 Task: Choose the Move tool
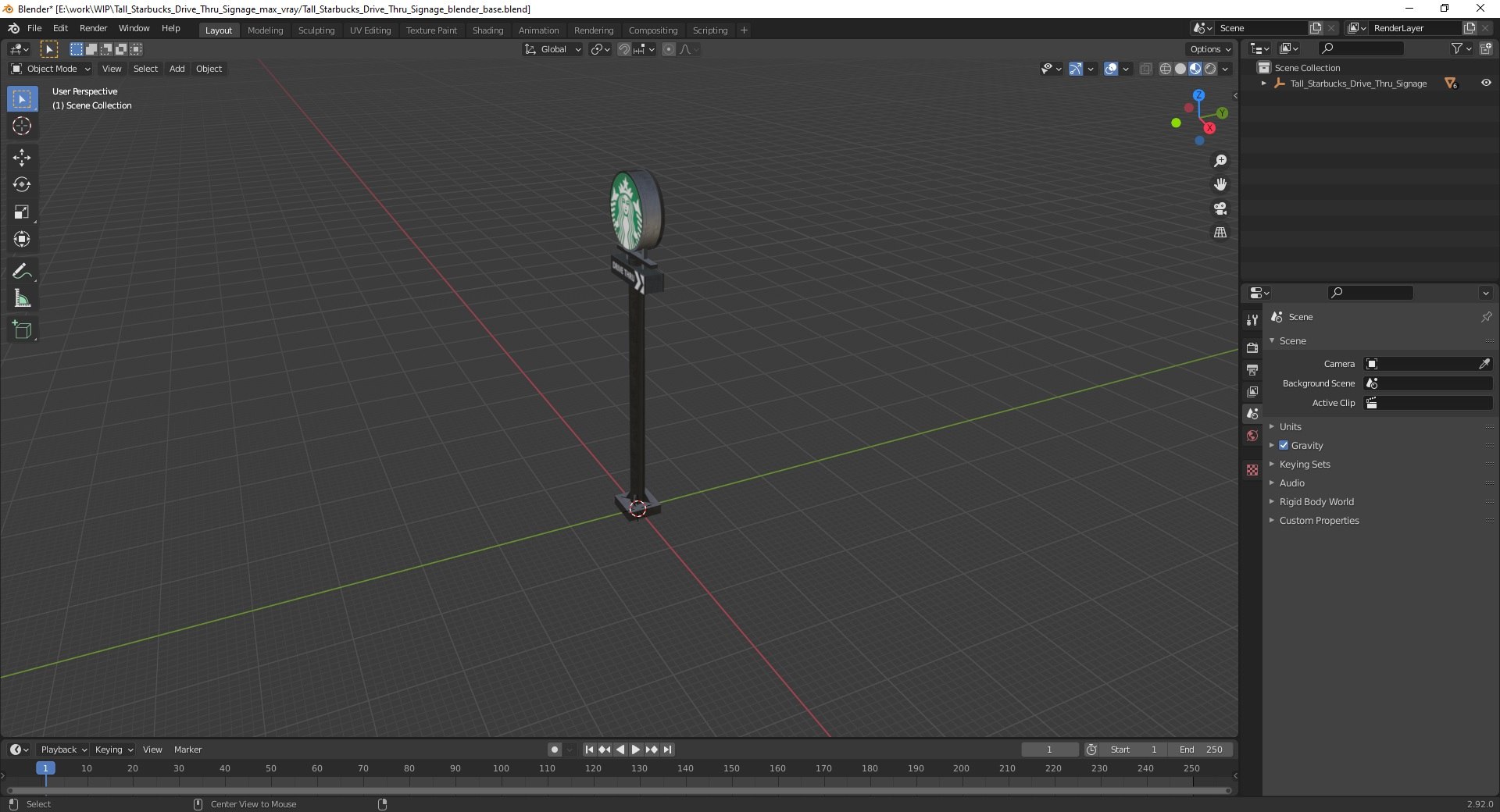tap(22, 158)
